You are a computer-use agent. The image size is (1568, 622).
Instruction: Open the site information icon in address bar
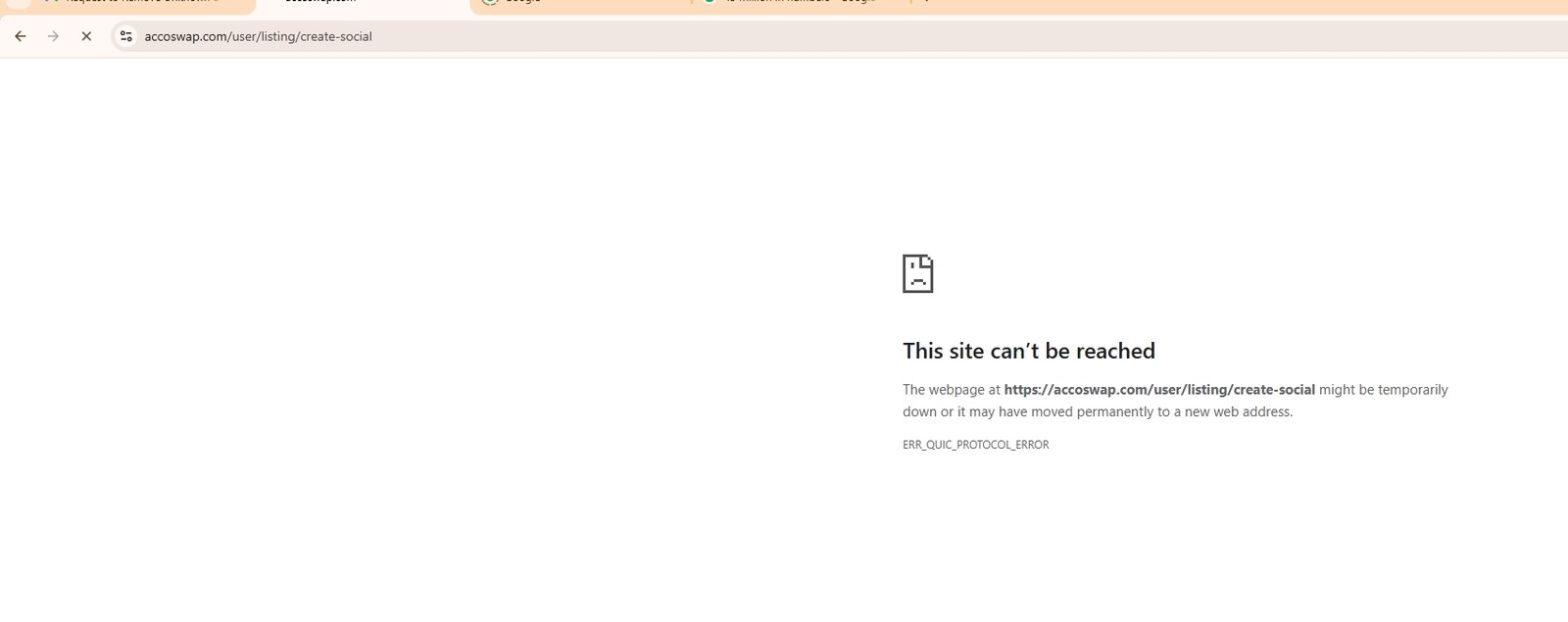tap(126, 36)
